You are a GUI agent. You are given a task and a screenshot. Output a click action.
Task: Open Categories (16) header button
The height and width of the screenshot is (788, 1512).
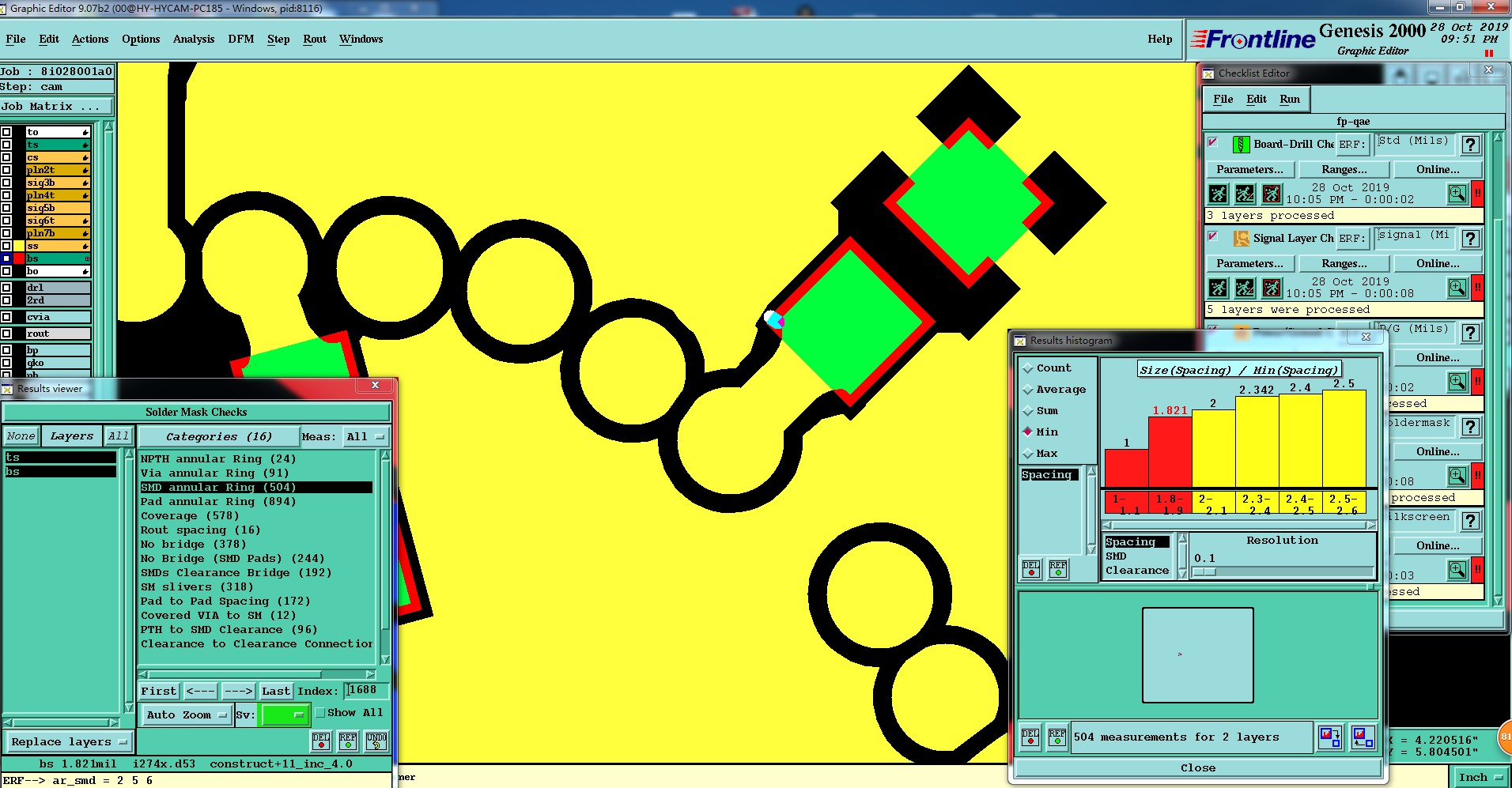coord(219,436)
